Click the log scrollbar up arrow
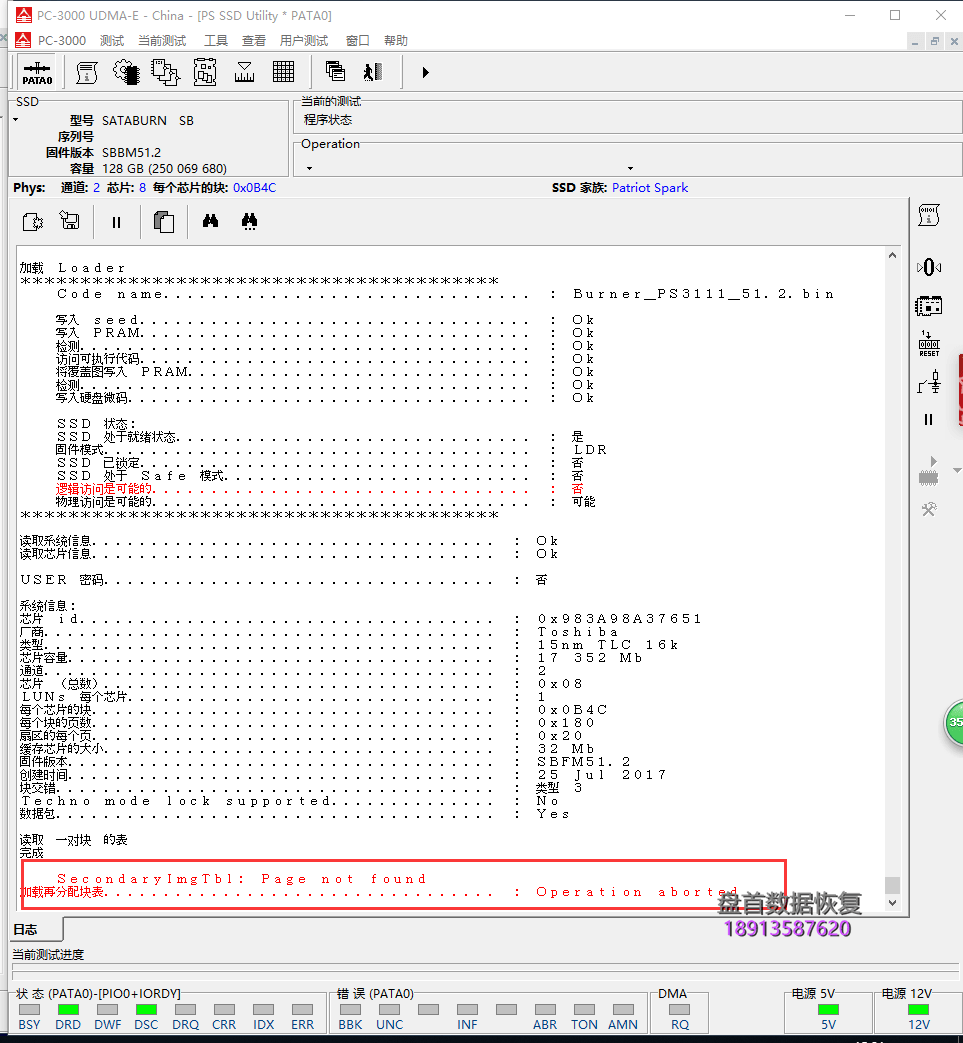The image size is (963, 1043). tap(893, 255)
